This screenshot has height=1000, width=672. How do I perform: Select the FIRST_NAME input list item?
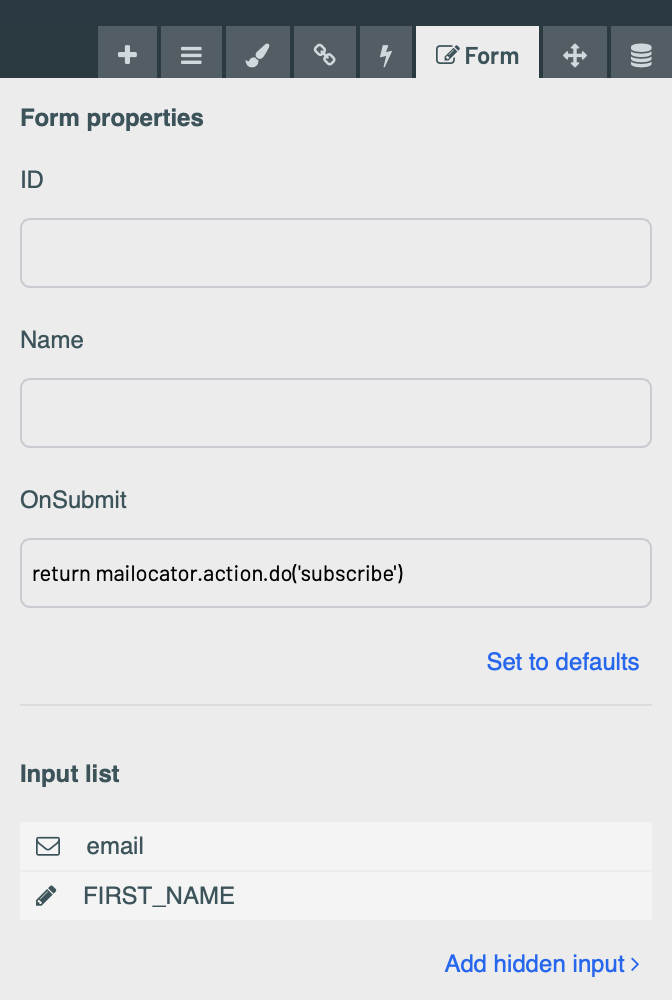(x=336, y=896)
